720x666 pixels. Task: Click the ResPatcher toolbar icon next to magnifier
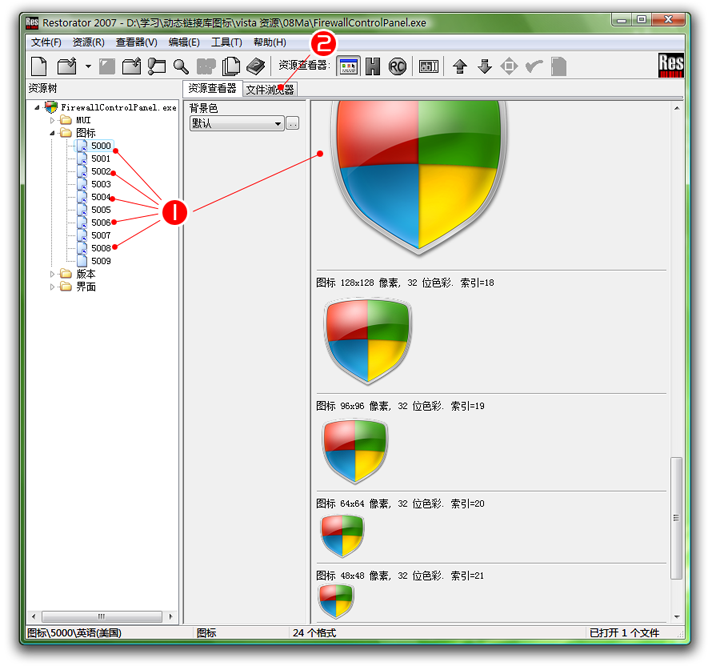pyautogui.click(x=157, y=67)
